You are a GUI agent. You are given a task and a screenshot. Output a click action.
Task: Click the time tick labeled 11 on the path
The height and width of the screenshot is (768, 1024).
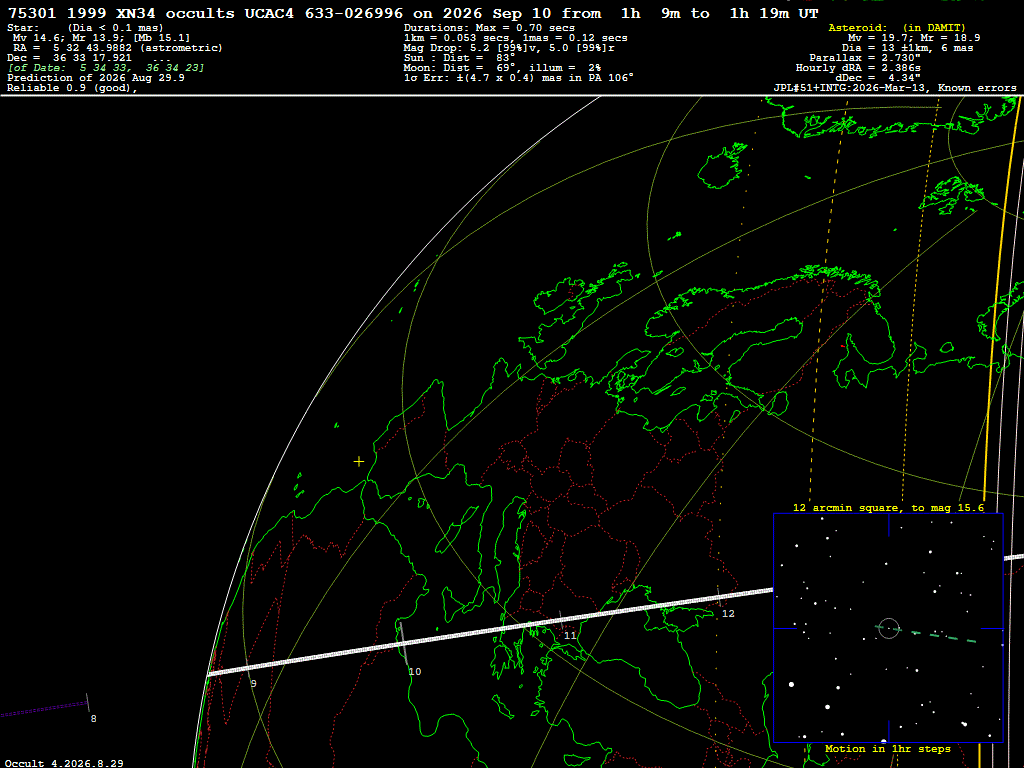(x=570, y=635)
